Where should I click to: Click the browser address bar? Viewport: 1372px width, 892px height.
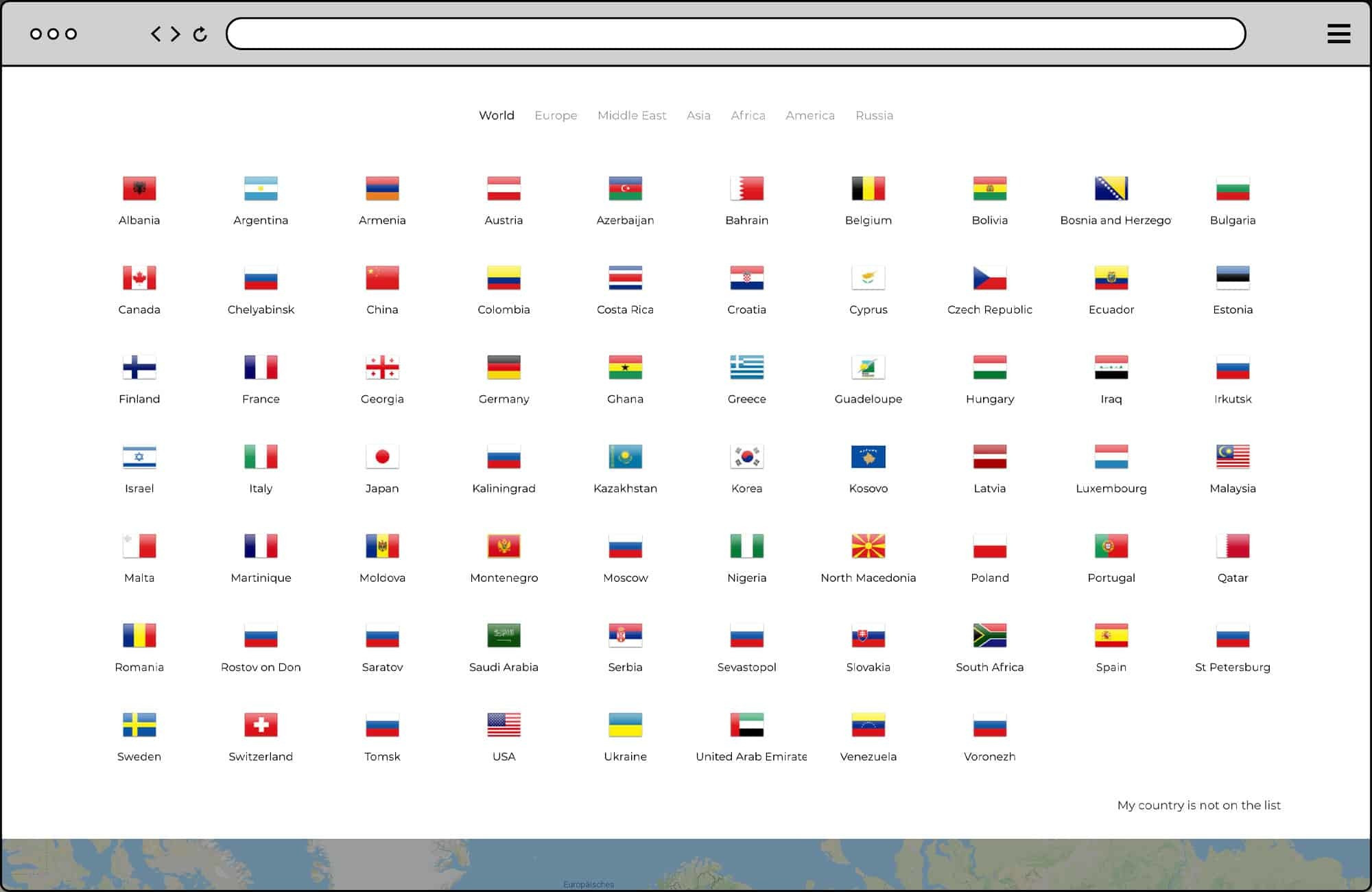click(x=735, y=34)
